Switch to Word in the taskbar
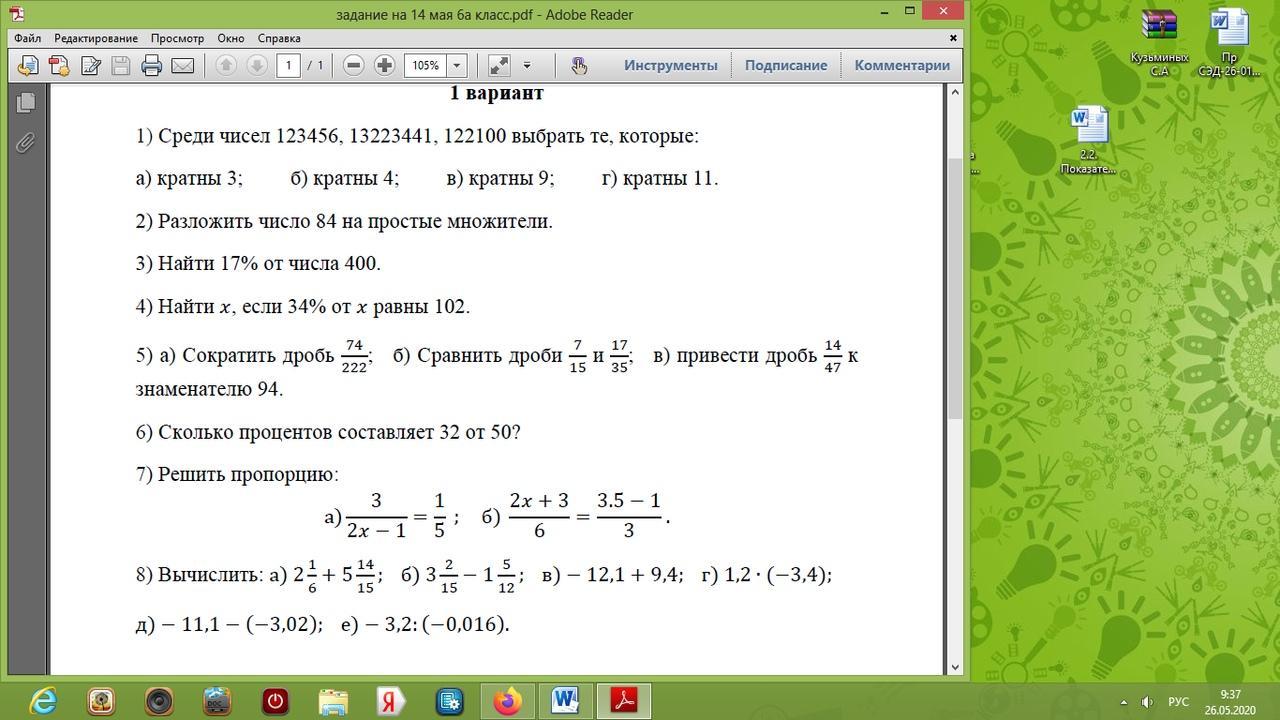 click(x=566, y=701)
